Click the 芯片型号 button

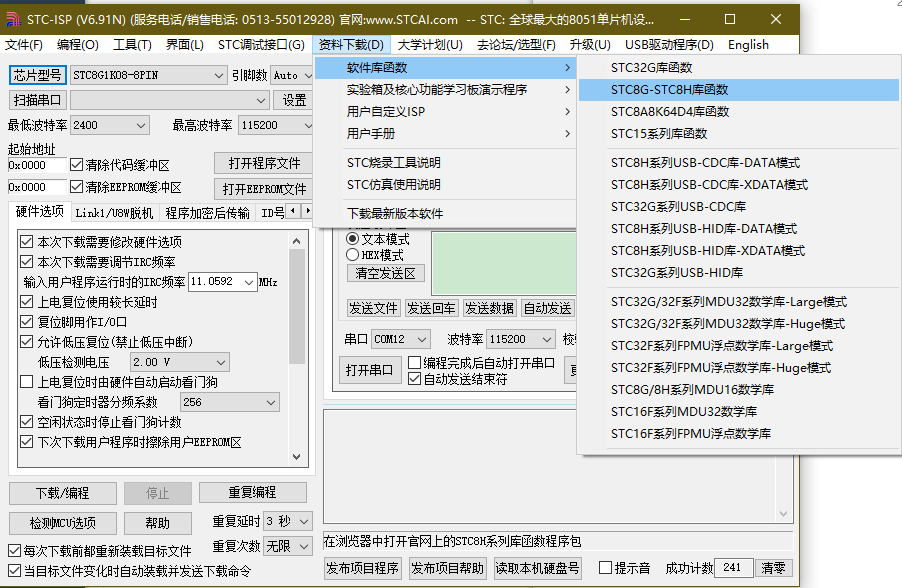pos(37,75)
